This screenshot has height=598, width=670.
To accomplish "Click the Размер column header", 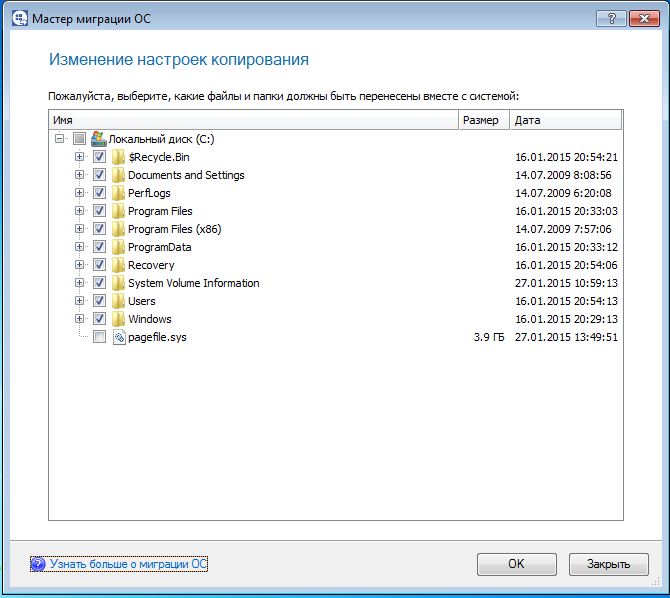I will pos(484,120).
